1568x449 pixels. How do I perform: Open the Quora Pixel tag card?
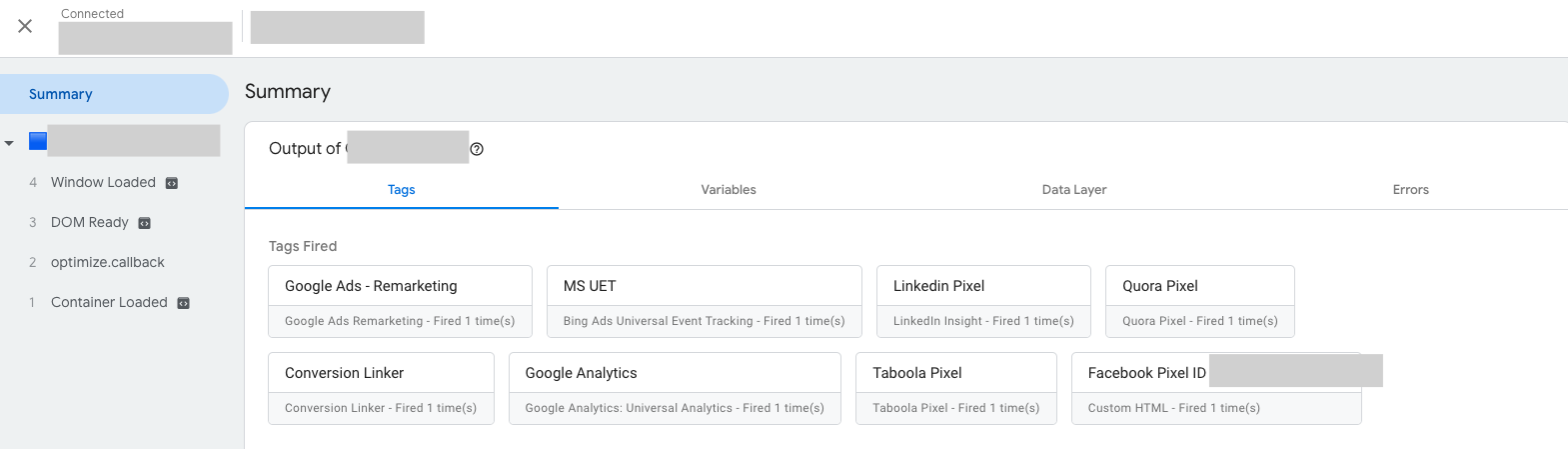[x=1199, y=301]
